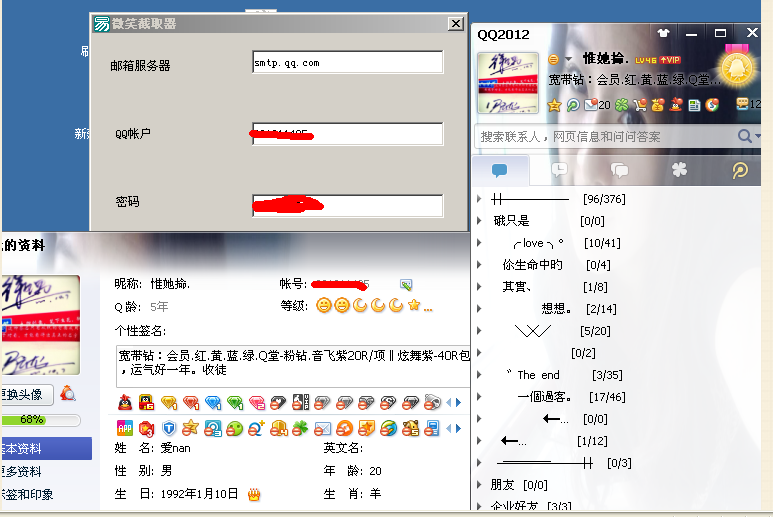
Task: Click the money bag wallet icon
Action: coord(658,105)
